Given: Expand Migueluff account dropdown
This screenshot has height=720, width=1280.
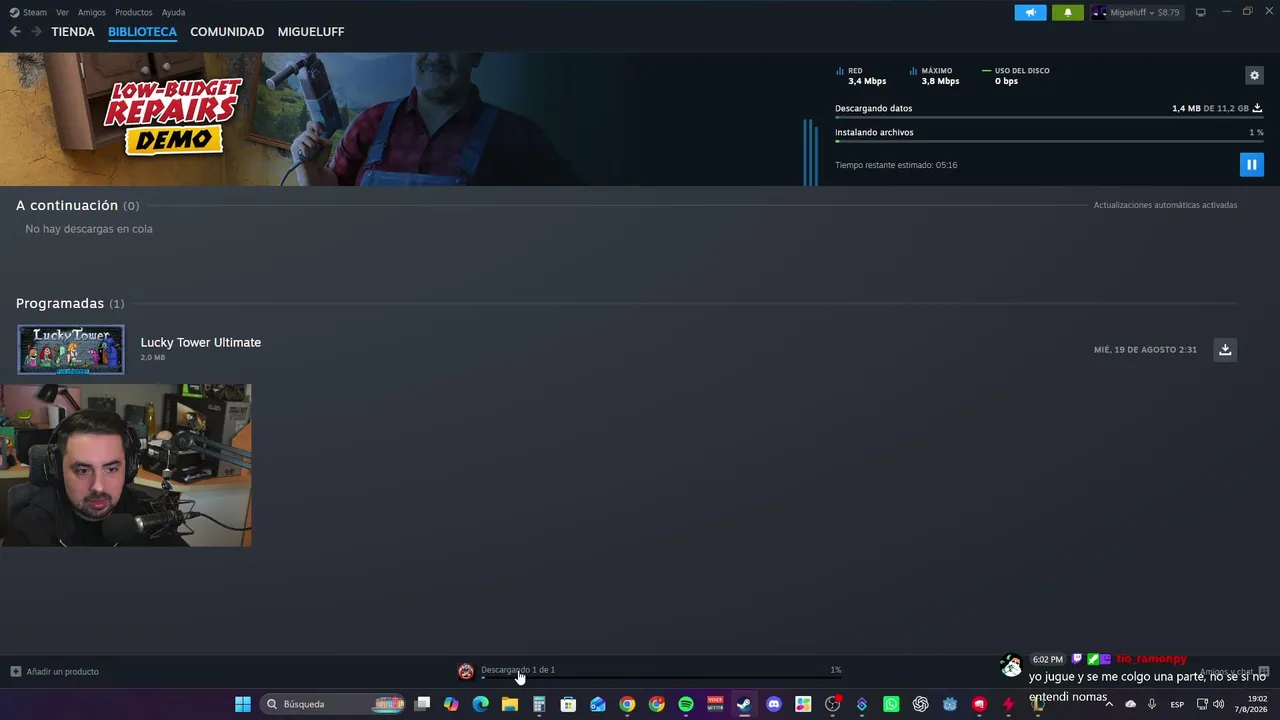Looking at the screenshot, I should (x=1136, y=13).
